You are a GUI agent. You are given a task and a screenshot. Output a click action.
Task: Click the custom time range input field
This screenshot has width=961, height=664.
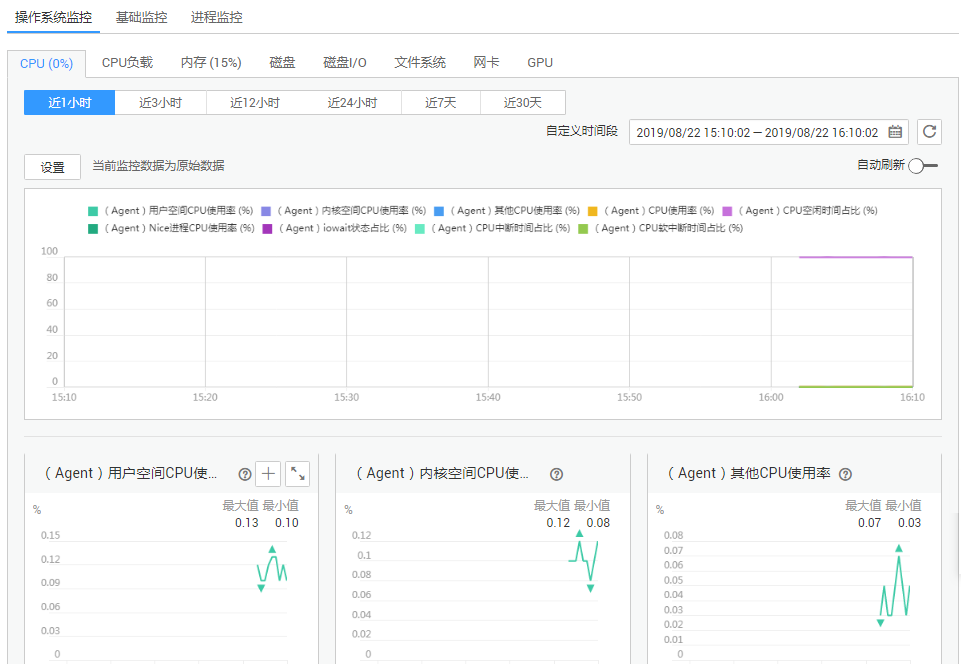click(x=756, y=132)
